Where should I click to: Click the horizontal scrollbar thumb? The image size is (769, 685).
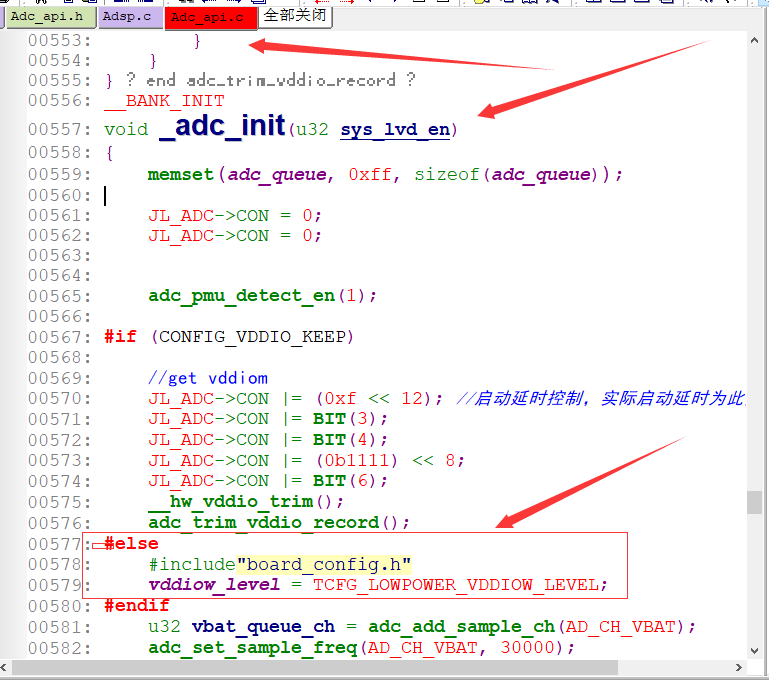(x=314, y=667)
